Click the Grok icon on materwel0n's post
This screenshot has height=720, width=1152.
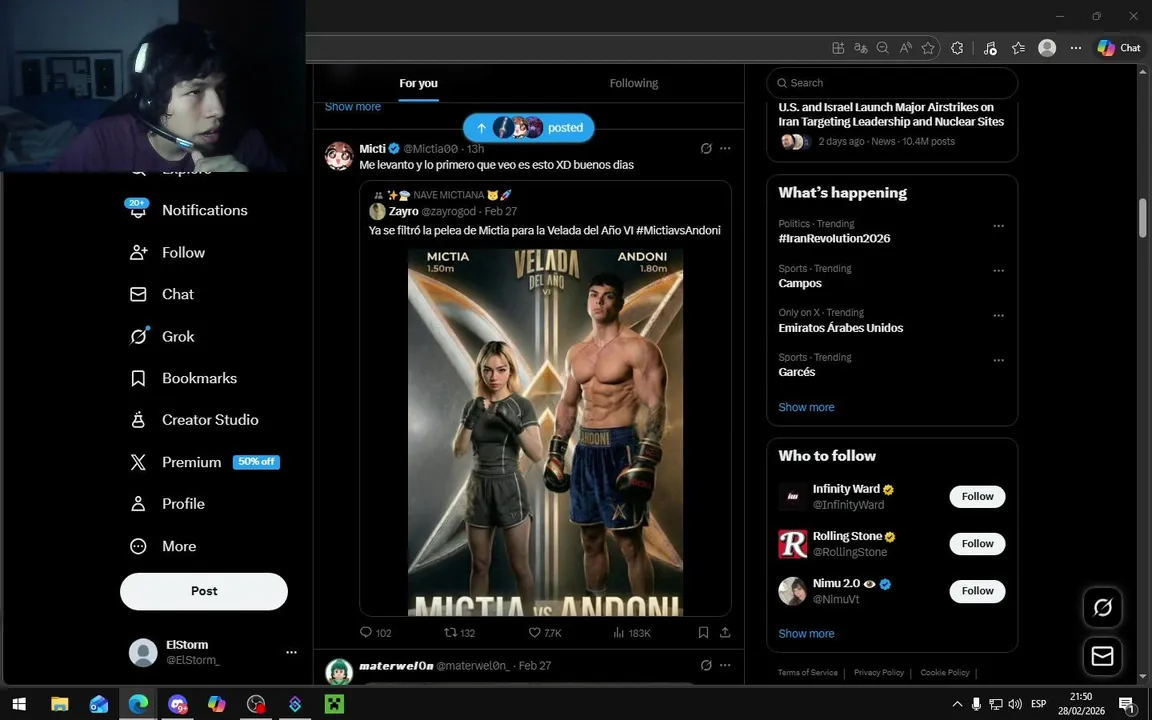click(706, 665)
